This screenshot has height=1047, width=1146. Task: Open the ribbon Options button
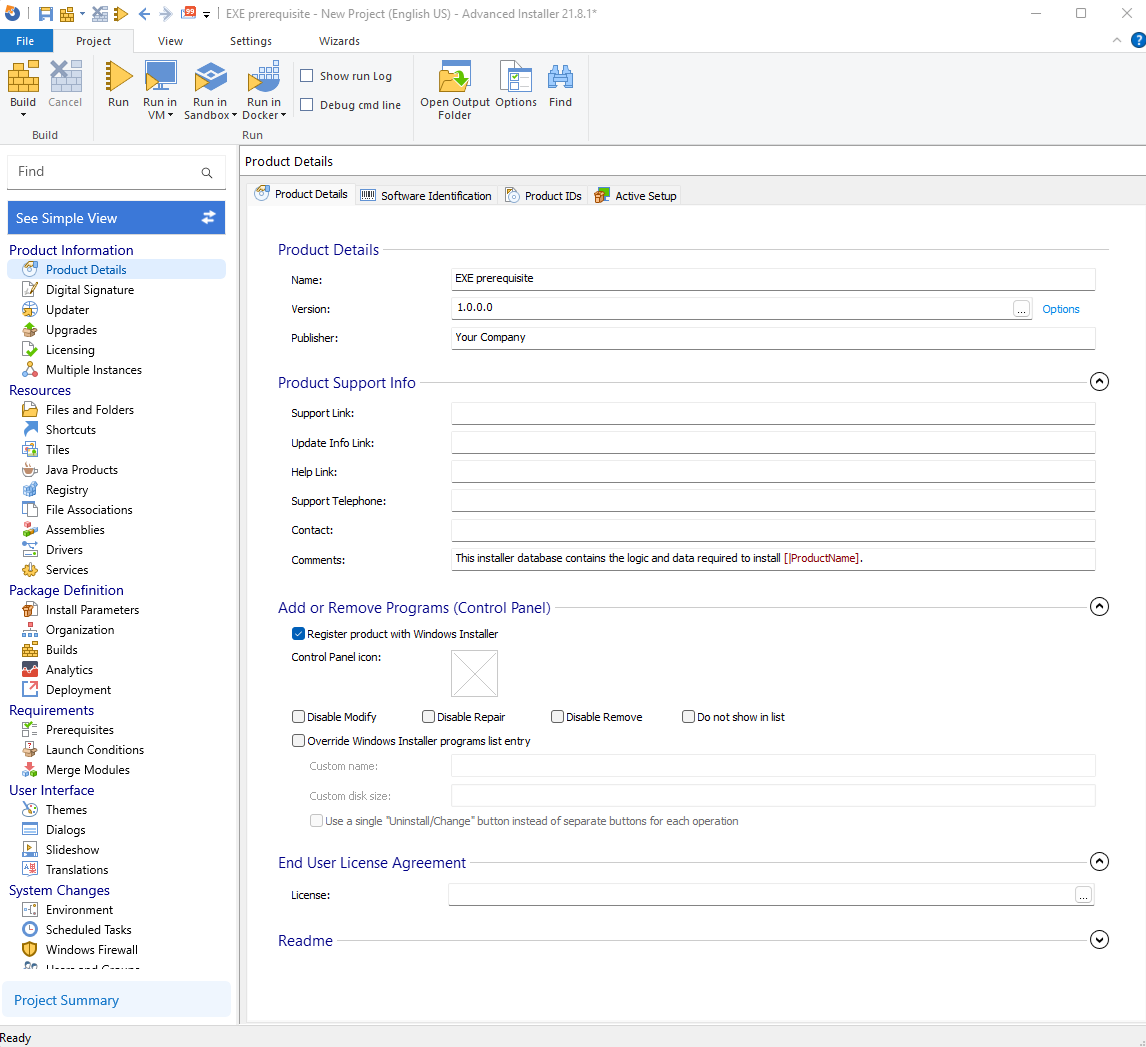516,85
